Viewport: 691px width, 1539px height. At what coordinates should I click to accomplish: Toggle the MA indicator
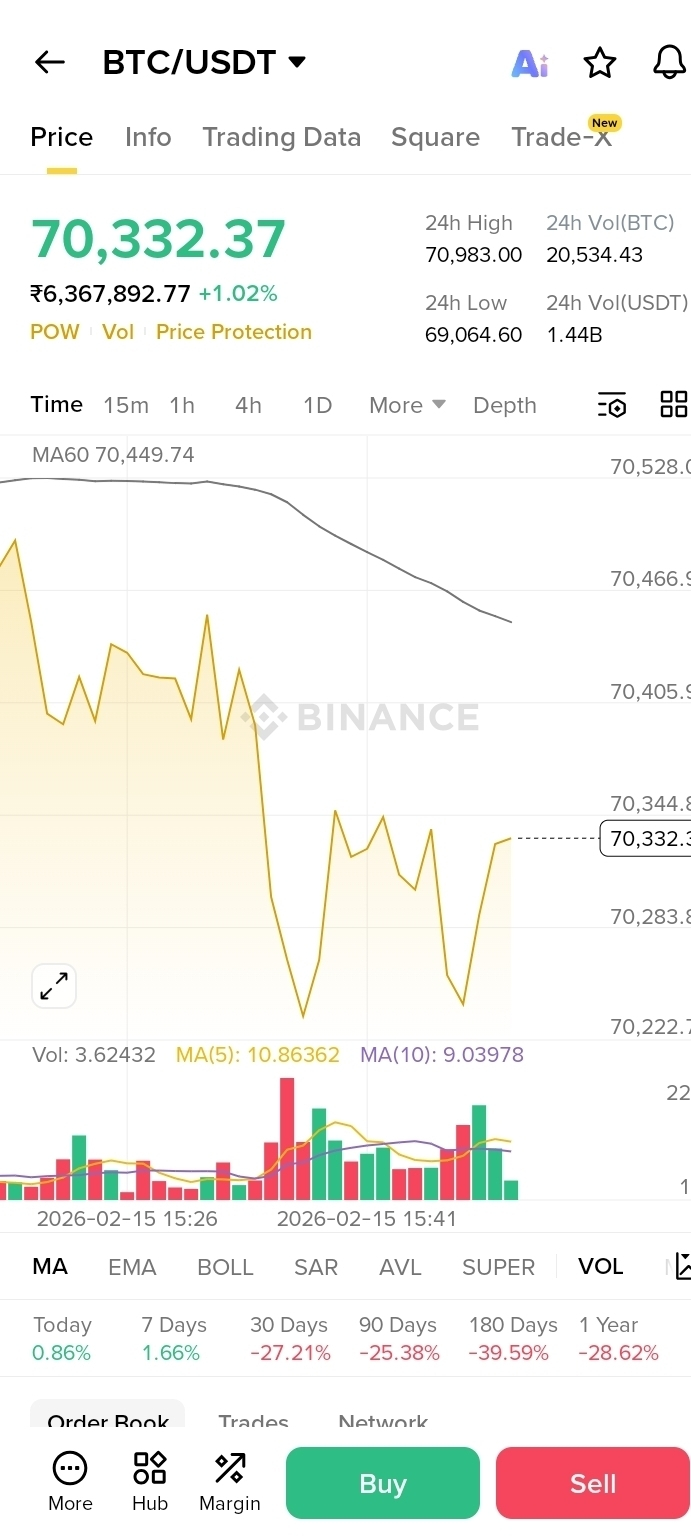pos(50,1267)
